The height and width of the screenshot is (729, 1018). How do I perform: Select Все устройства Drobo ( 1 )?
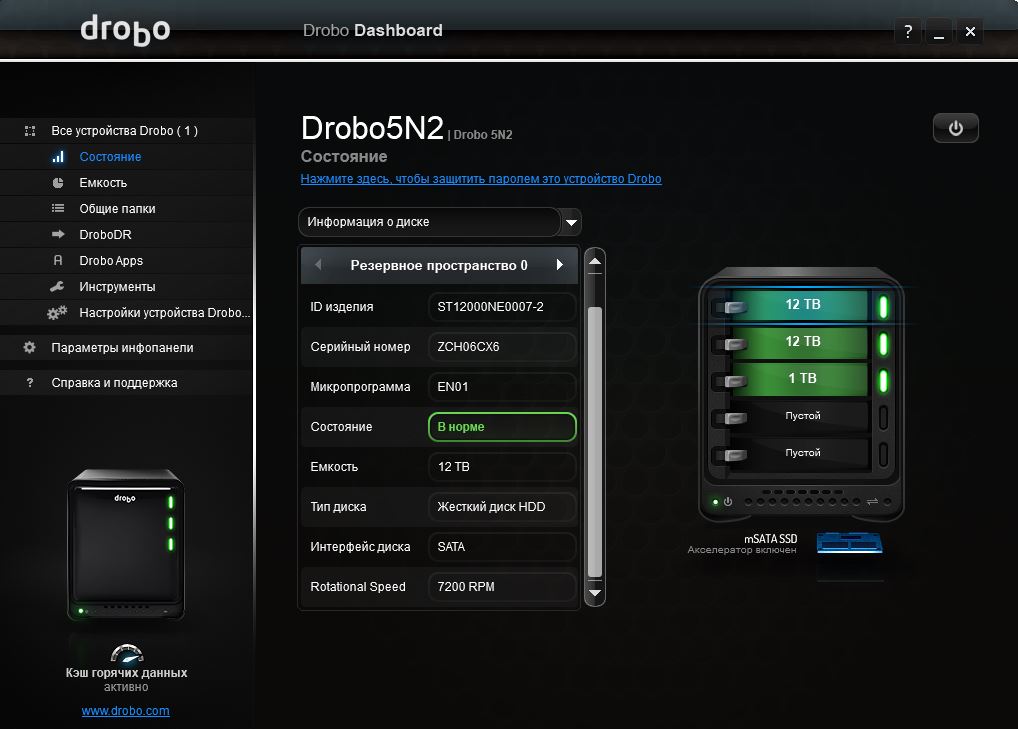tap(125, 130)
